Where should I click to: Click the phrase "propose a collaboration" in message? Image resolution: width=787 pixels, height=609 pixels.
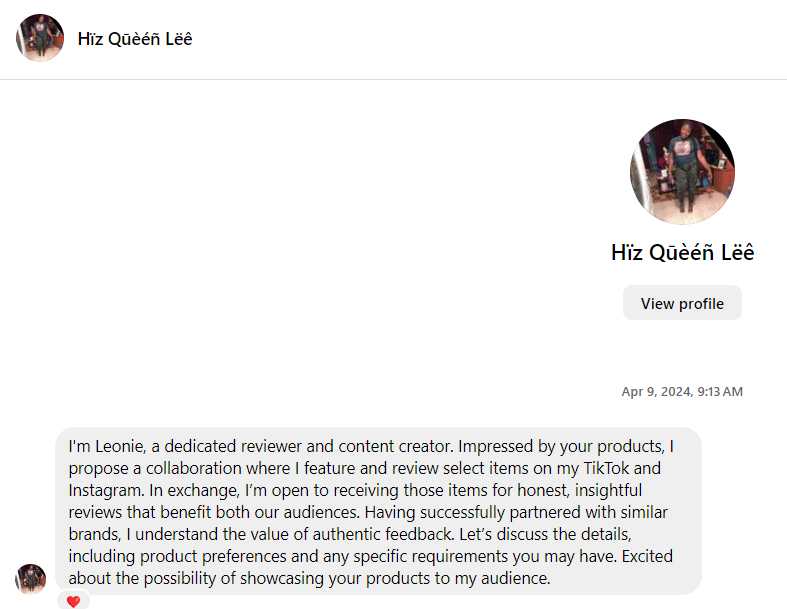coord(151,468)
